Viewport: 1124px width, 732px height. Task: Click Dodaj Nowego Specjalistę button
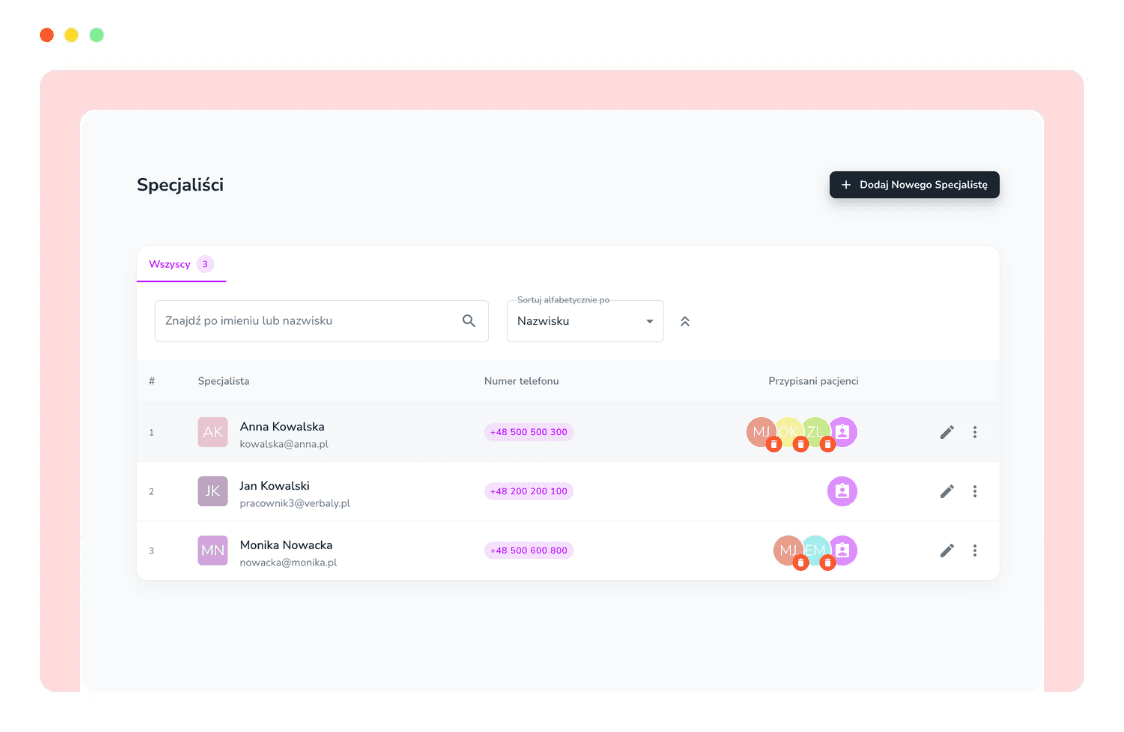click(x=915, y=185)
